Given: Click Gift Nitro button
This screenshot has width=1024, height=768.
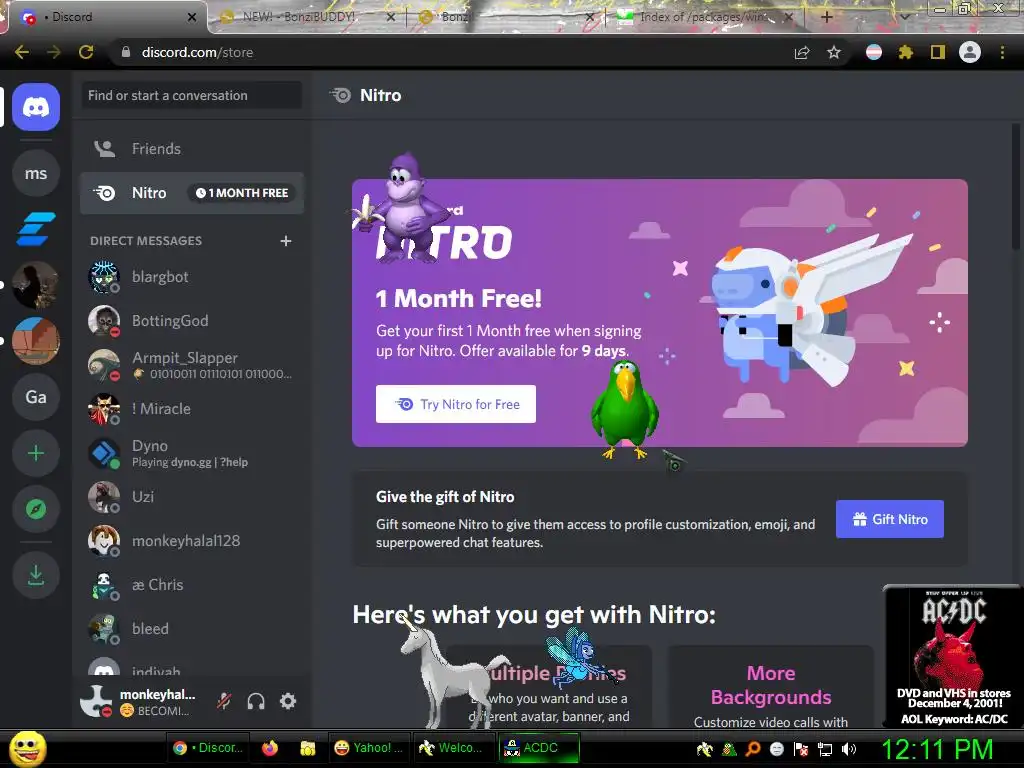Looking at the screenshot, I should tap(889, 519).
